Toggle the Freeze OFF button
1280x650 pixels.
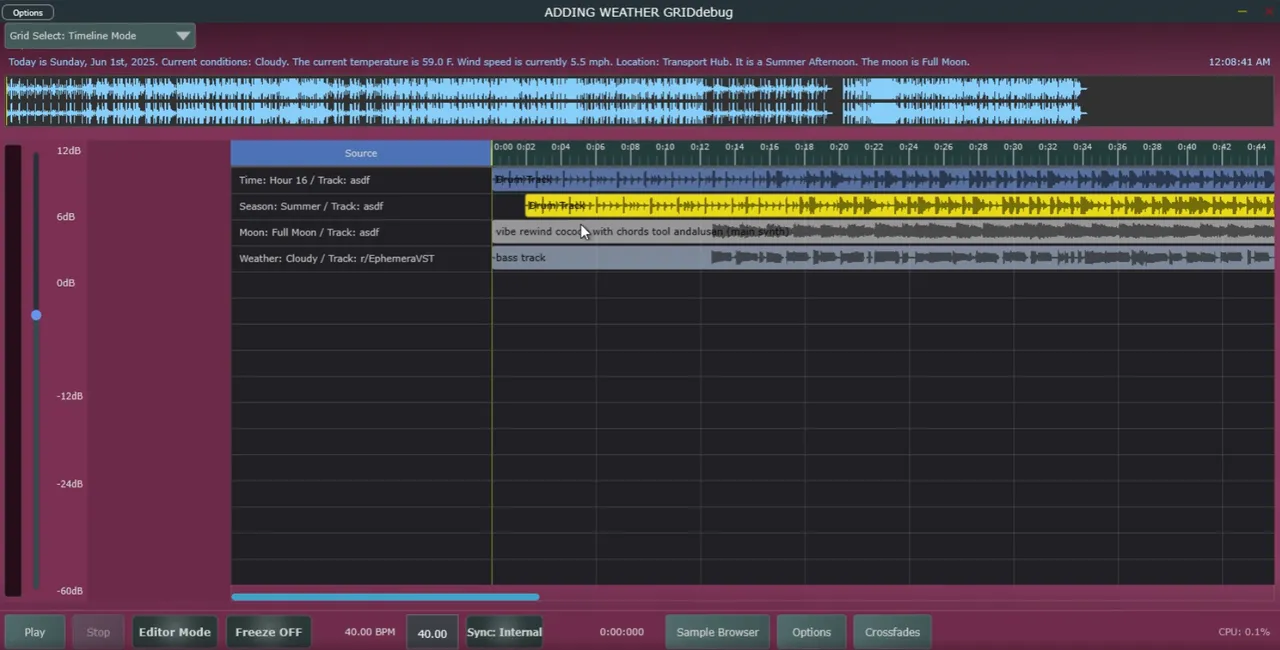268,632
